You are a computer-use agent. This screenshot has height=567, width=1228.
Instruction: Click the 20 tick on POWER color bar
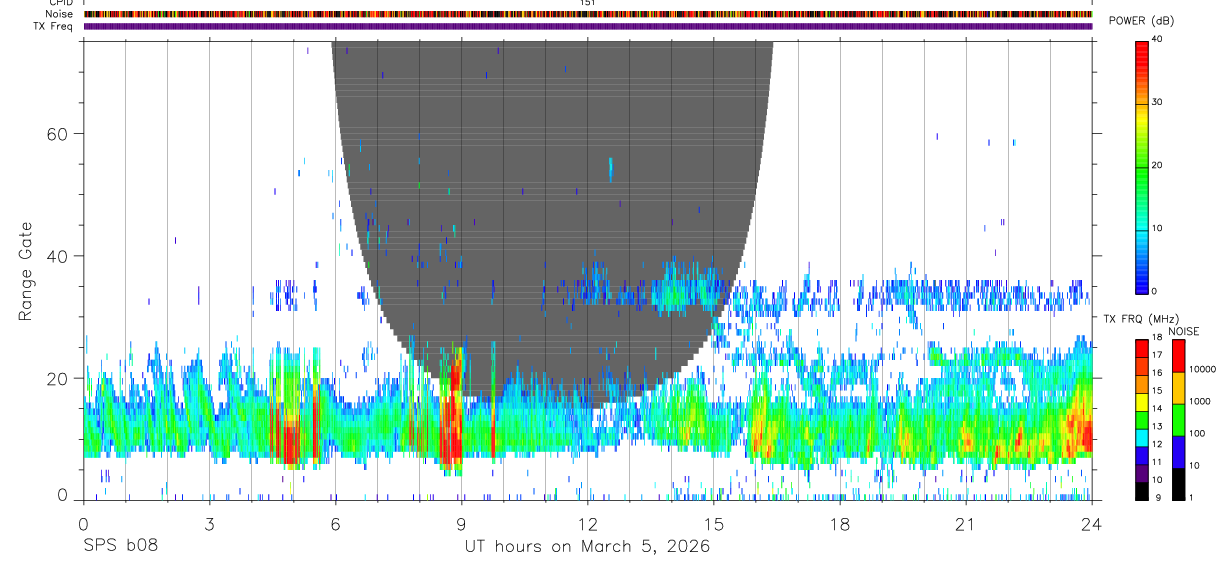tap(1157, 165)
